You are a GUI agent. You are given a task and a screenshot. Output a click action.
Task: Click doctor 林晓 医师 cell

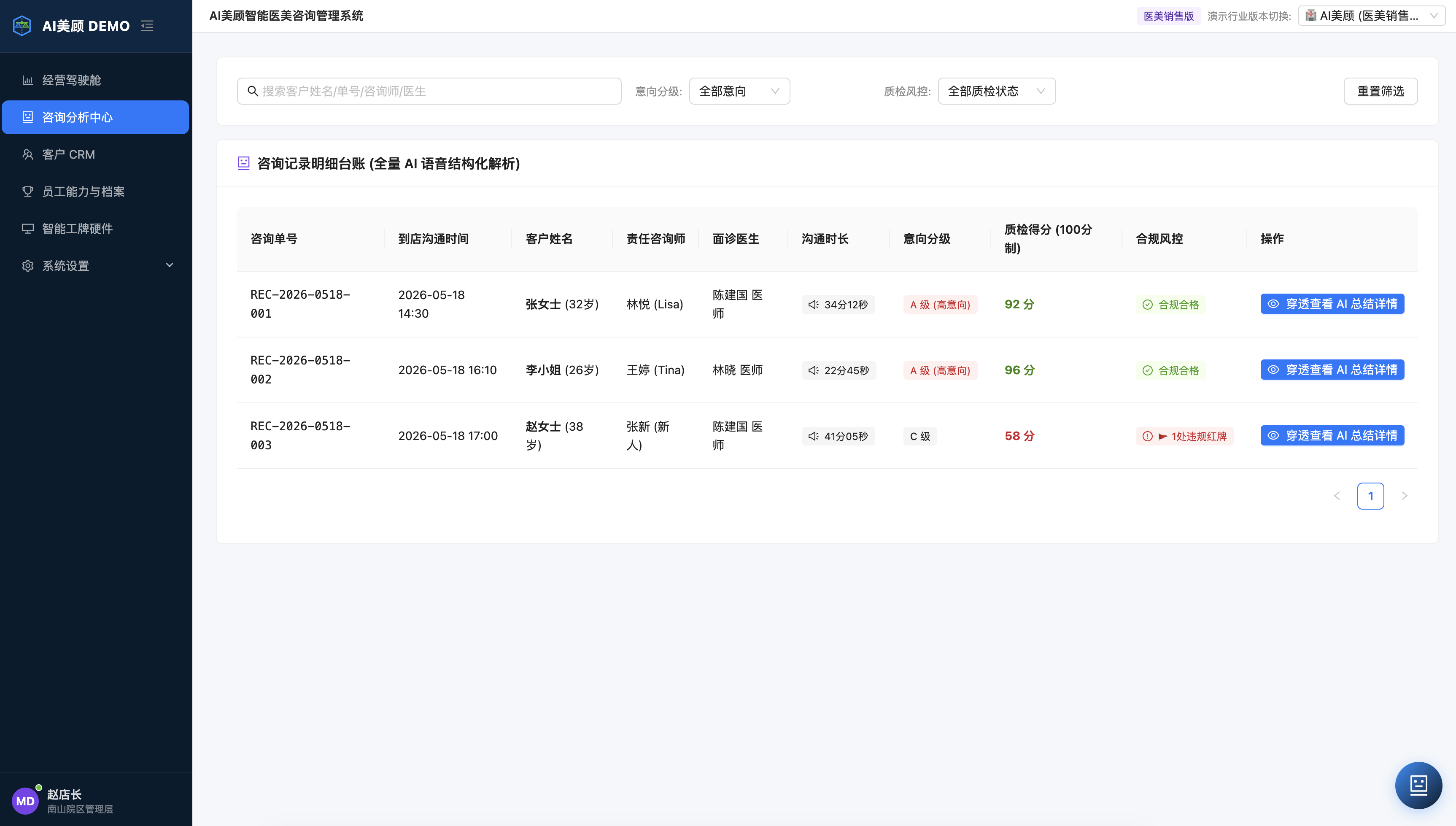(x=737, y=370)
